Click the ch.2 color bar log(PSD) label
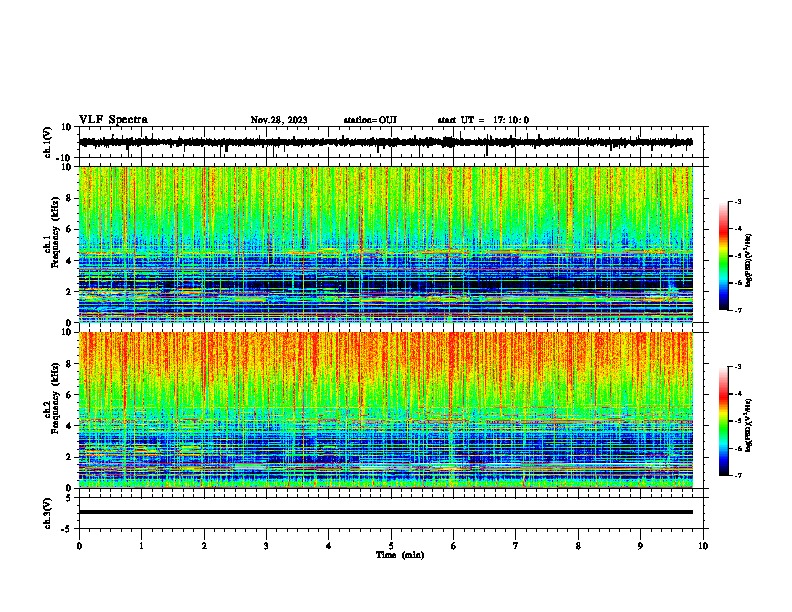This screenshot has height=612, width=792. click(749, 426)
